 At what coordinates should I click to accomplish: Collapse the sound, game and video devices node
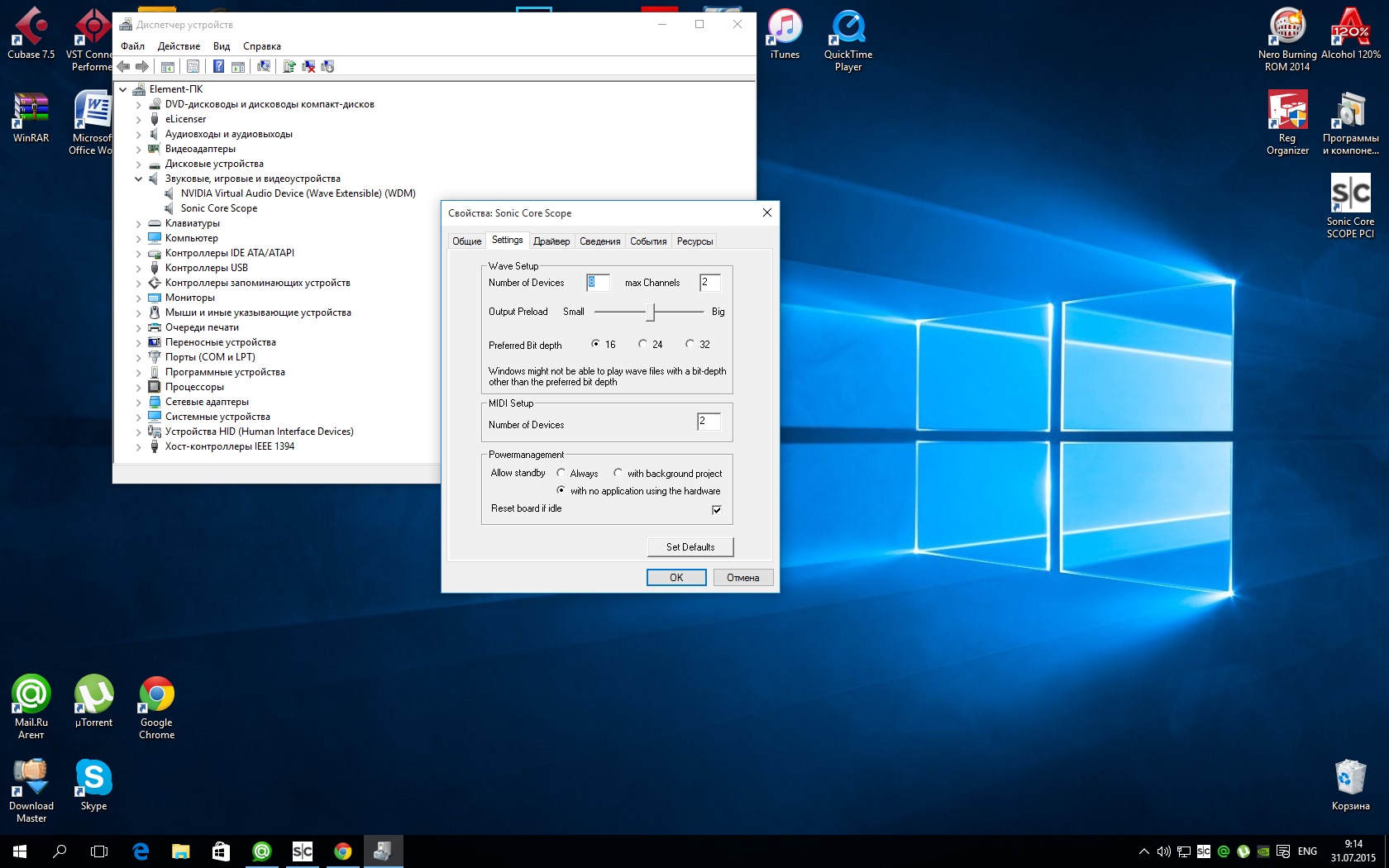(139, 179)
